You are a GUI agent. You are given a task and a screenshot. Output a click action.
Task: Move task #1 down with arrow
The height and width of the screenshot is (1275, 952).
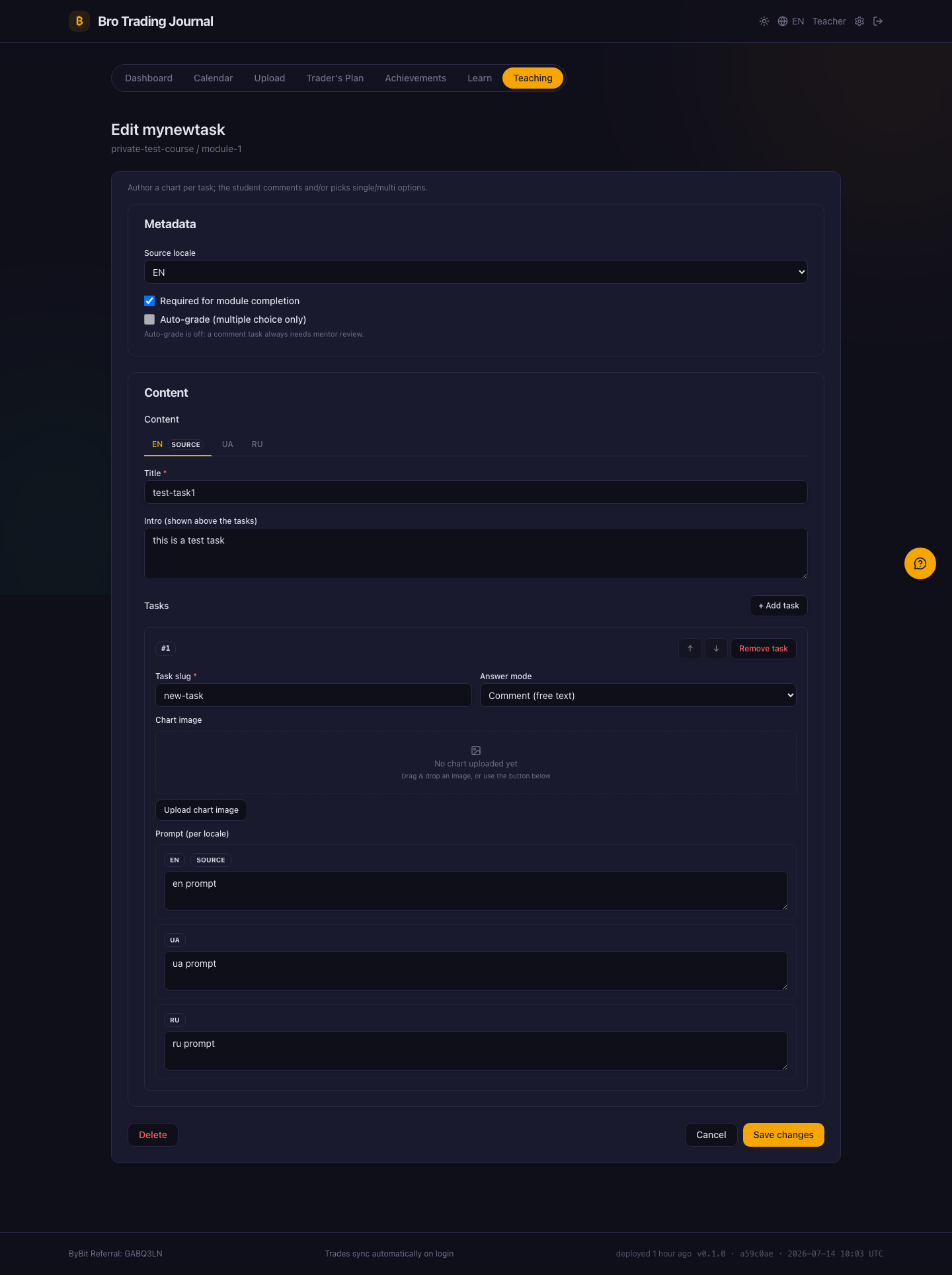coord(716,649)
